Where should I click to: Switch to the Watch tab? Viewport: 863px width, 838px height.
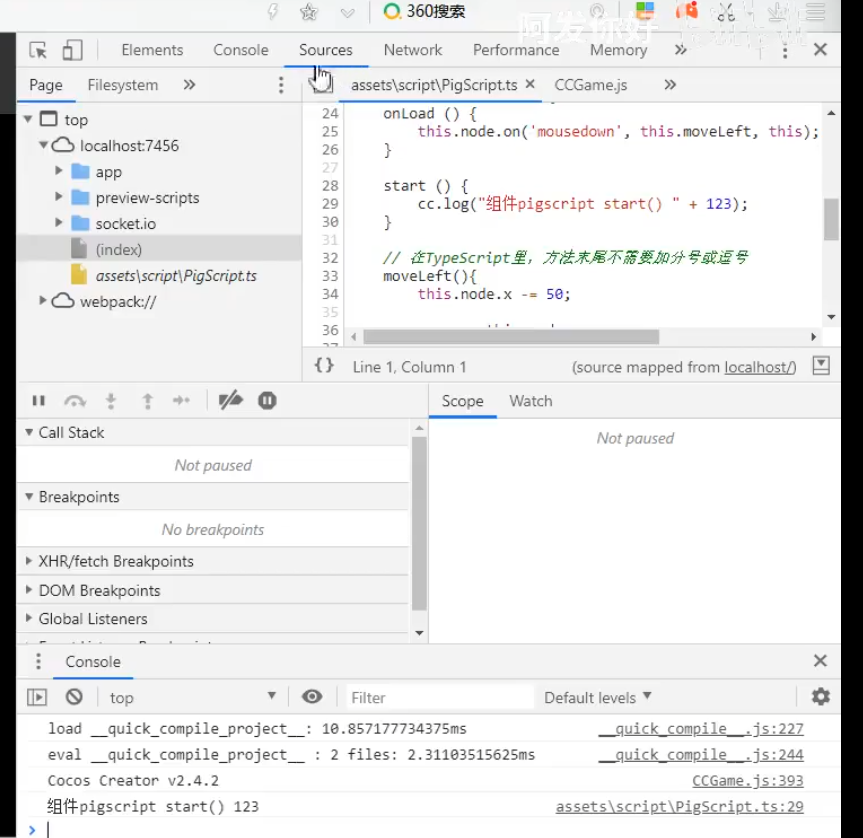531,401
